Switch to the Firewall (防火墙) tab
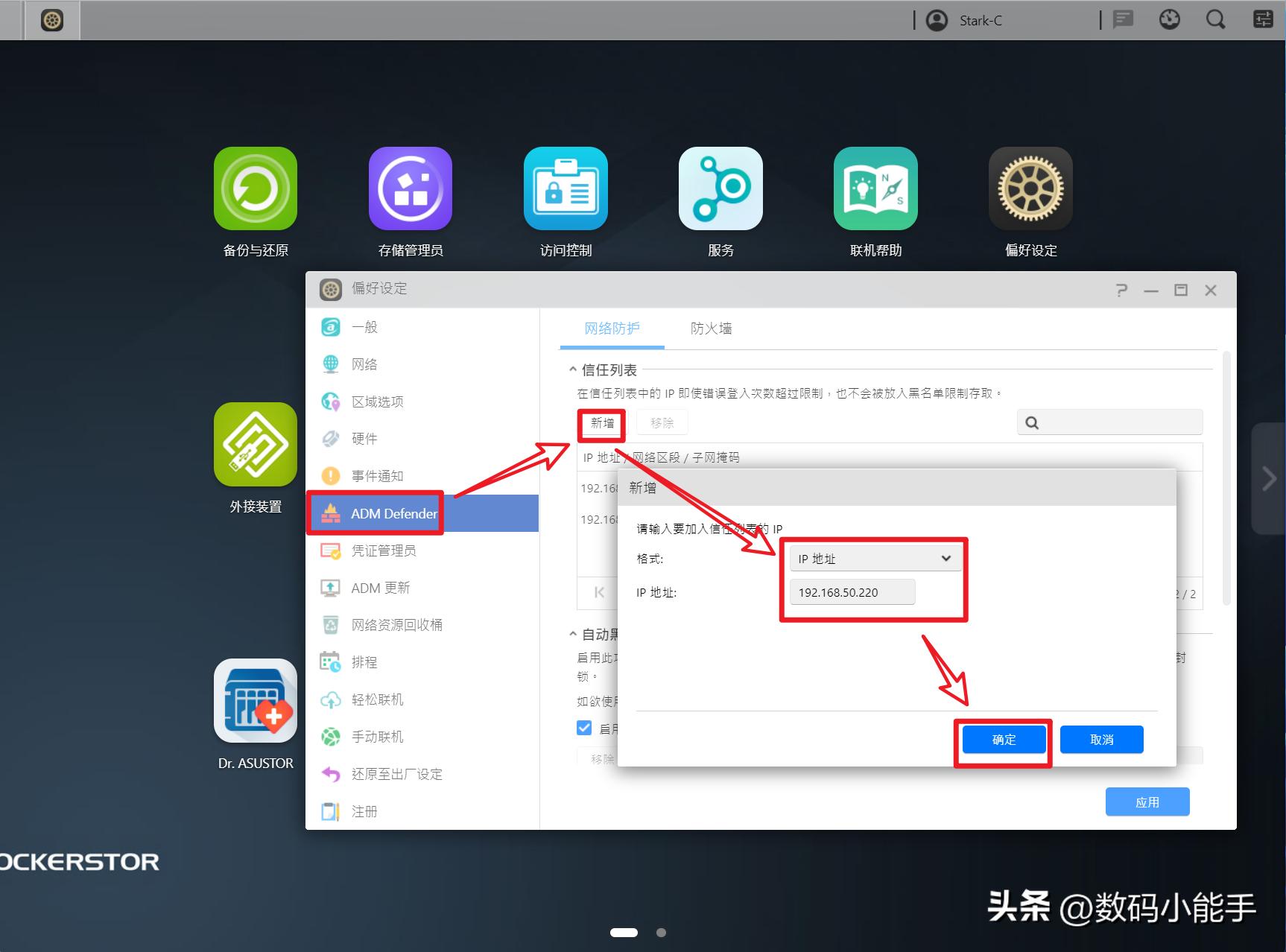Image resolution: width=1286 pixels, height=952 pixels. tap(711, 329)
